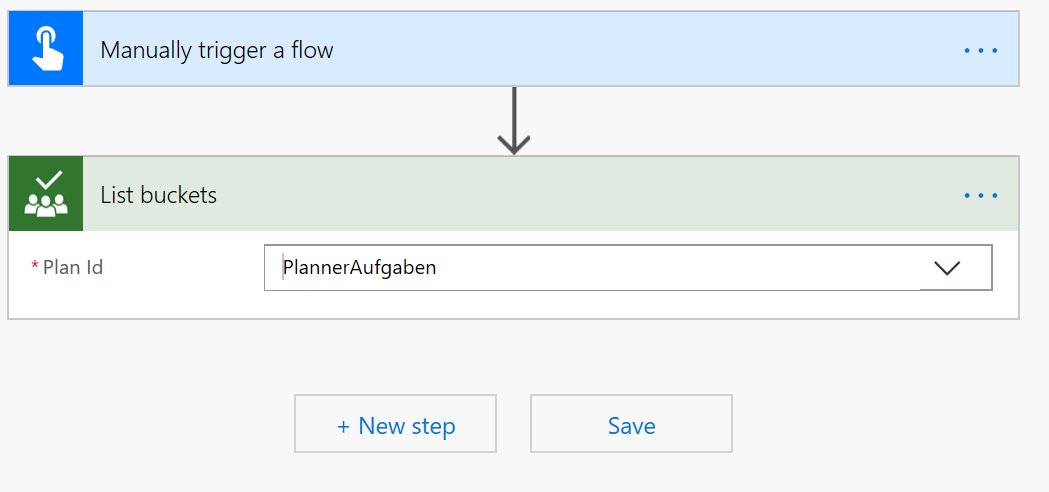Click the Plan Id field label
The height and width of the screenshot is (492, 1049).
pyautogui.click(x=73, y=267)
